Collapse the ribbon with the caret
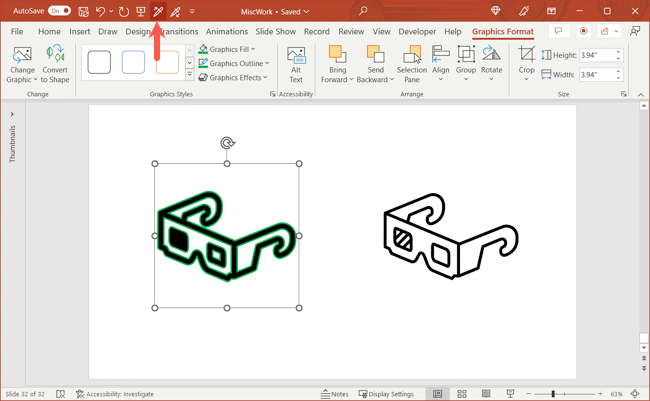650x401 pixels. [x=641, y=95]
